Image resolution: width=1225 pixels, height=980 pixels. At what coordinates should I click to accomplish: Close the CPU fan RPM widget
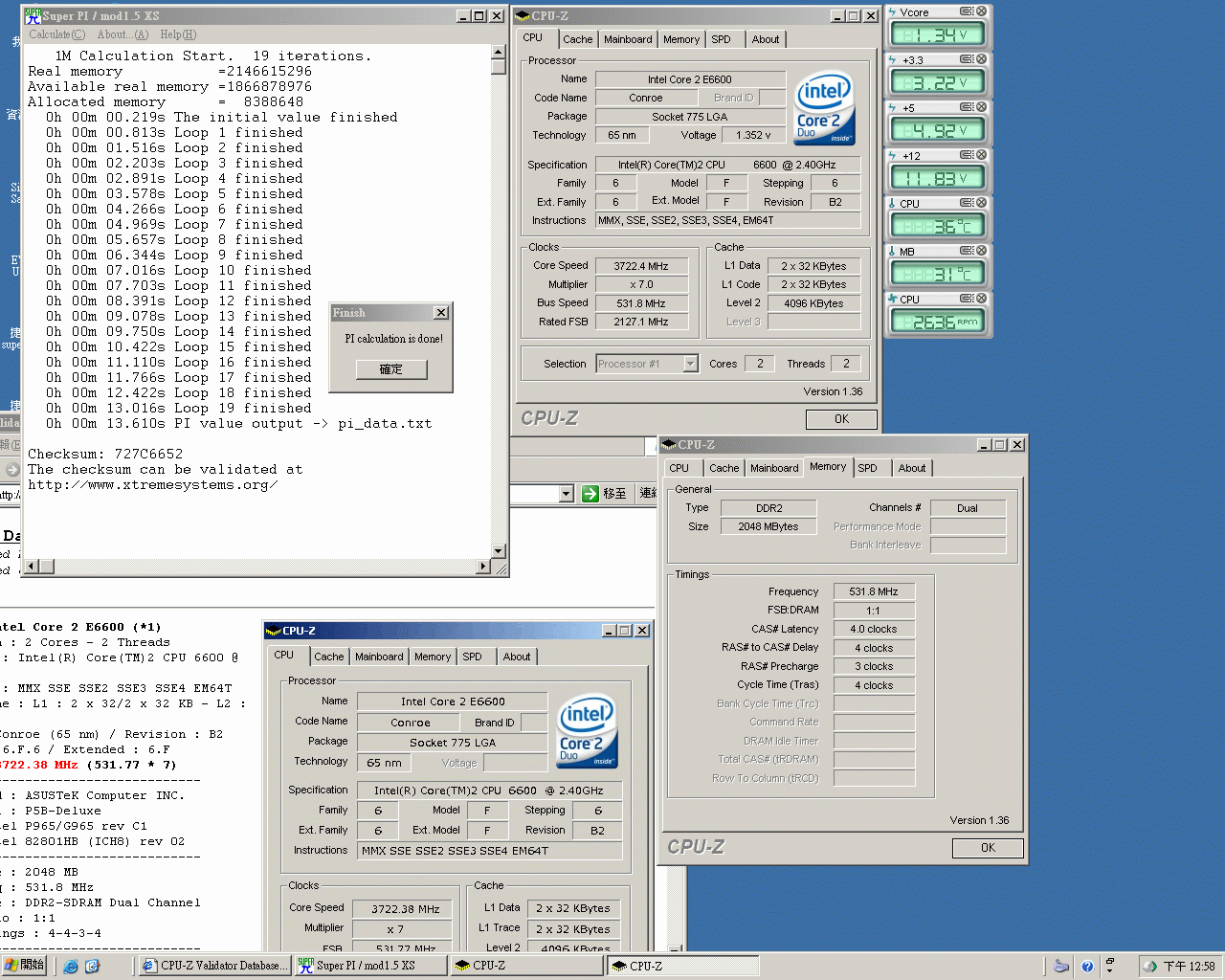(981, 299)
